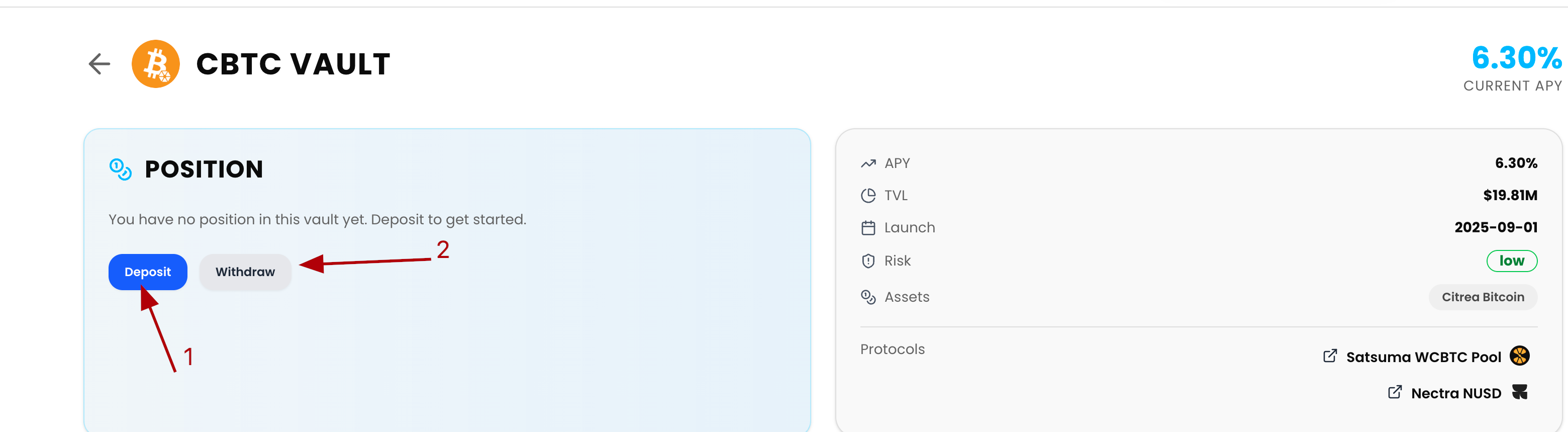The width and height of the screenshot is (1568, 432).
Task: Open the Satsuma WCBTC Pool link
Action: [x=1423, y=357]
